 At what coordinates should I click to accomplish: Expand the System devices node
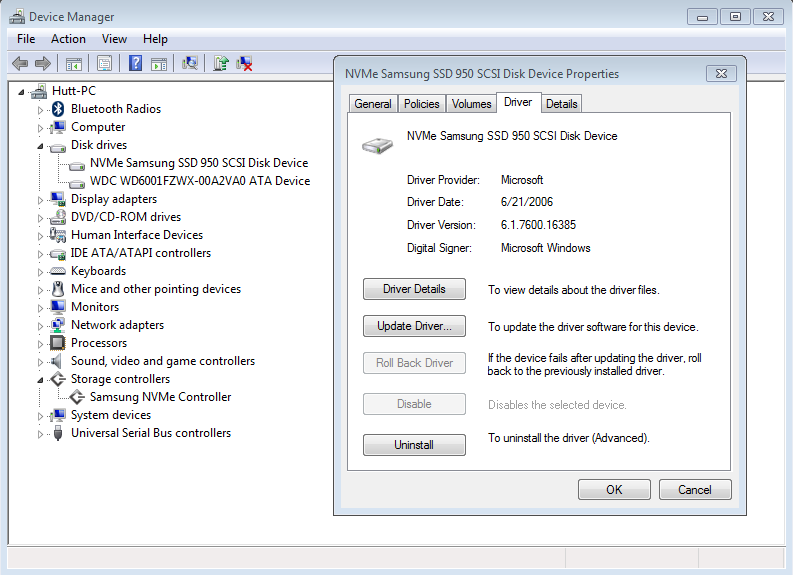click(40, 416)
